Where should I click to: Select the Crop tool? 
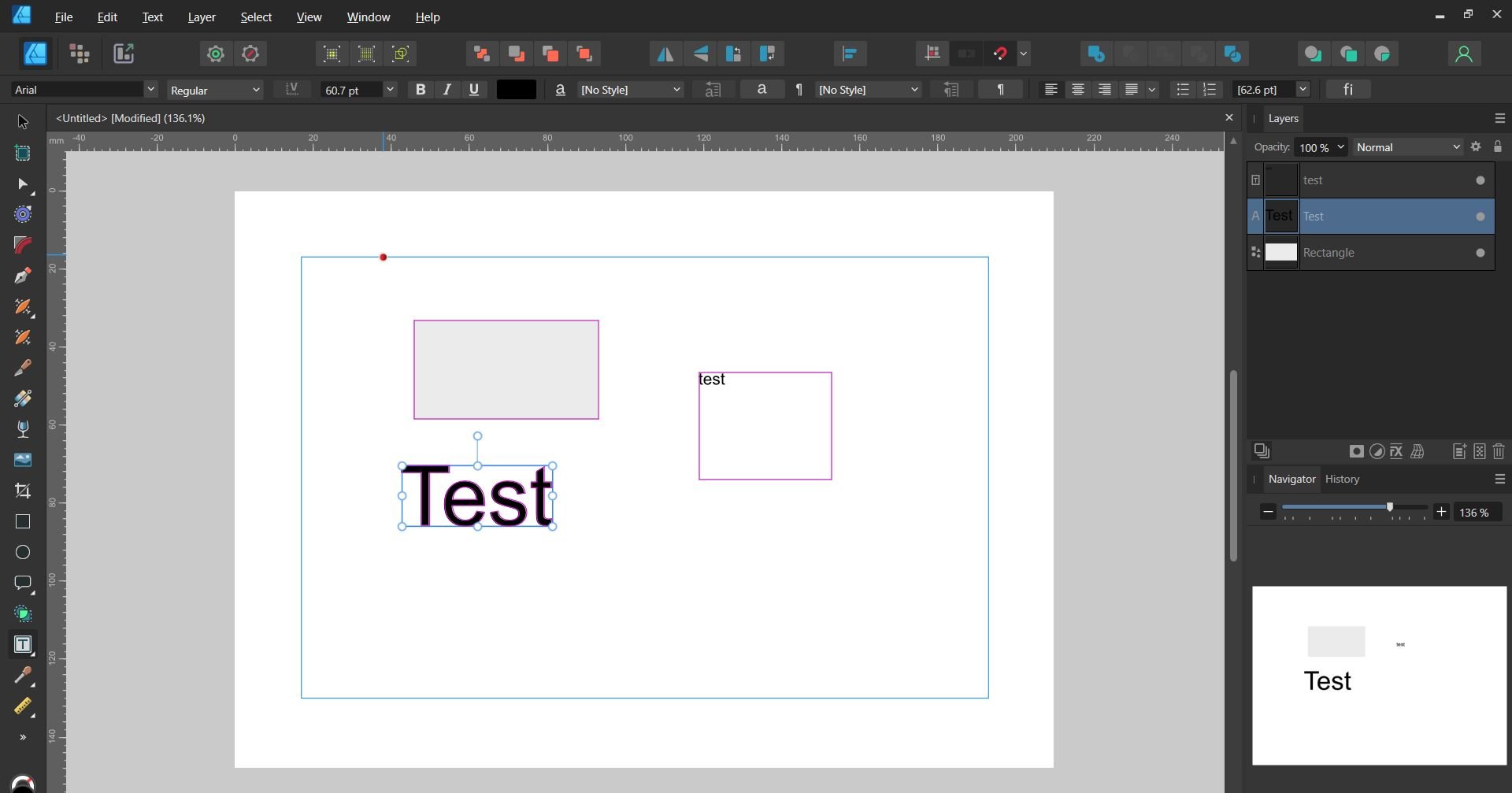pyautogui.click(x=23, y=491)
